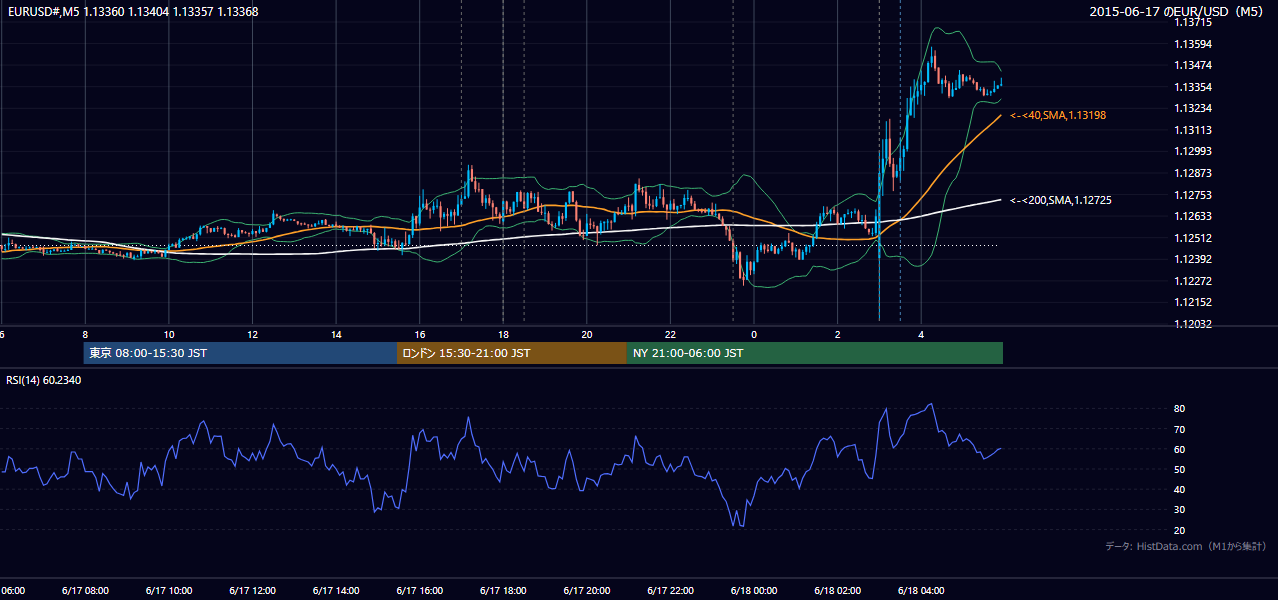Click the RSI scale 50 level label
This screenshot has height=600, width=1278.
(x=1179, y=469)
